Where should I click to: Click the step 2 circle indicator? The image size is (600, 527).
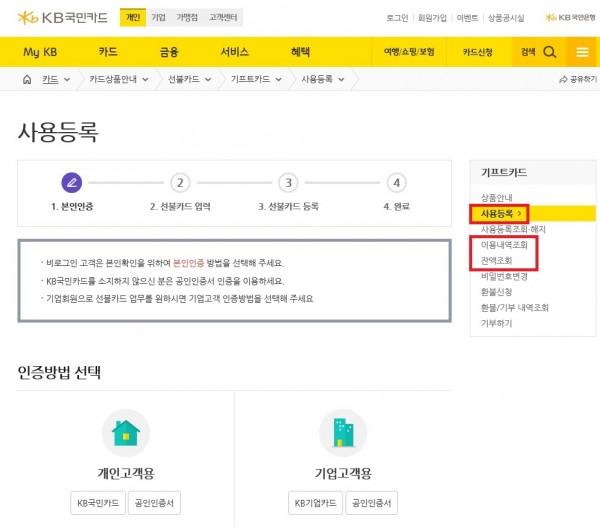click(x=179, y=182)
